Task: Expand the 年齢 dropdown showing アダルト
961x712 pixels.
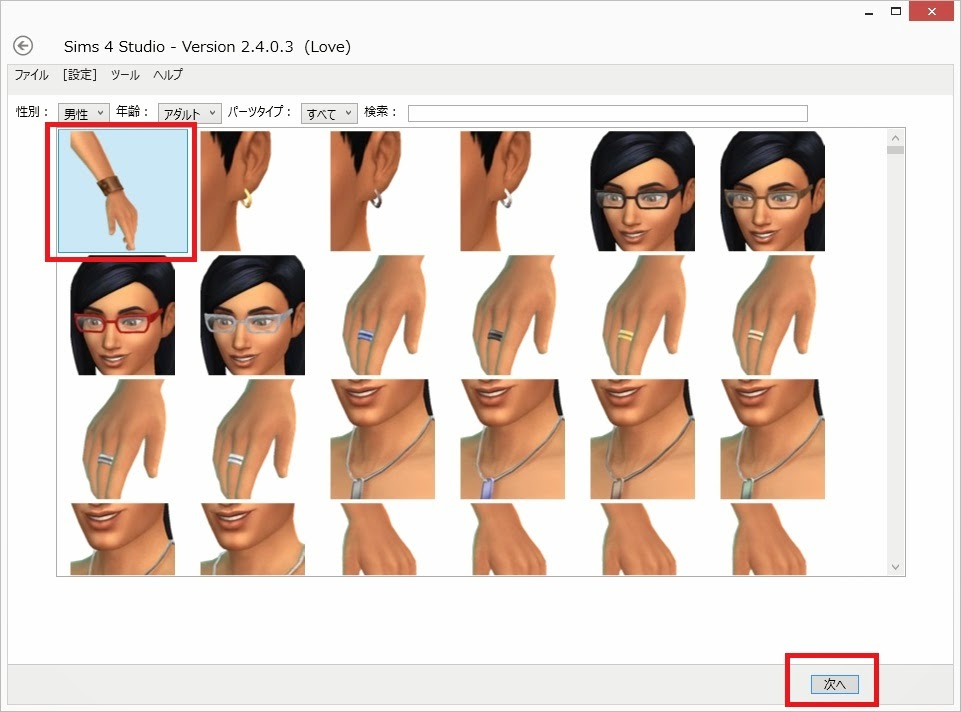Action: click(189, 113)
